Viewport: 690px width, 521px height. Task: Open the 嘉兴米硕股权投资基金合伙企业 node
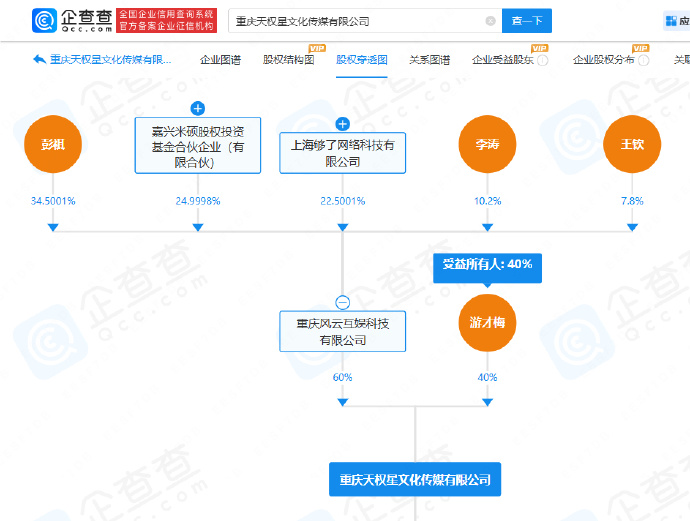198,146
